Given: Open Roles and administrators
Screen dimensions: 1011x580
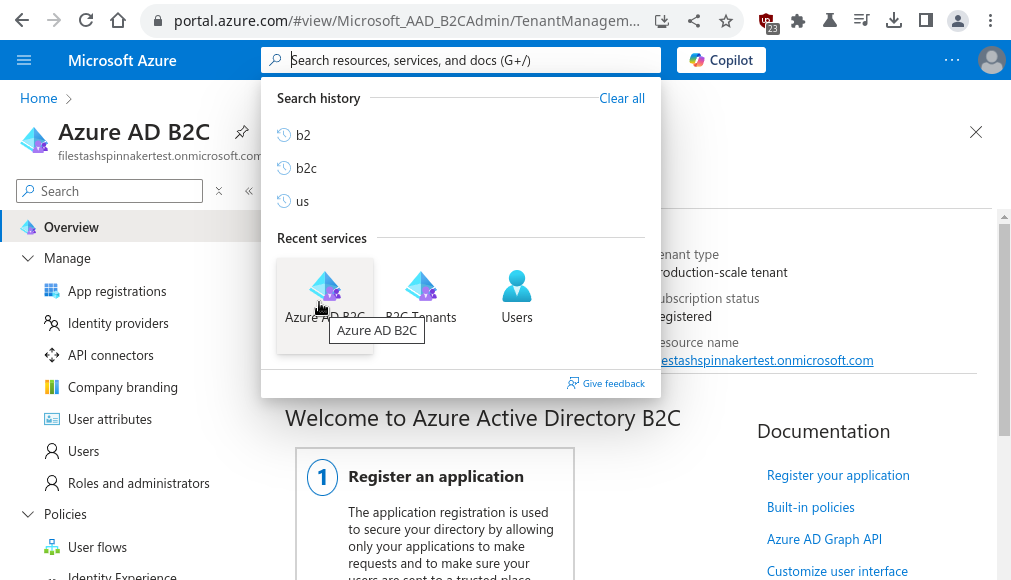Looking at the screenshot, I should point(139,483).
